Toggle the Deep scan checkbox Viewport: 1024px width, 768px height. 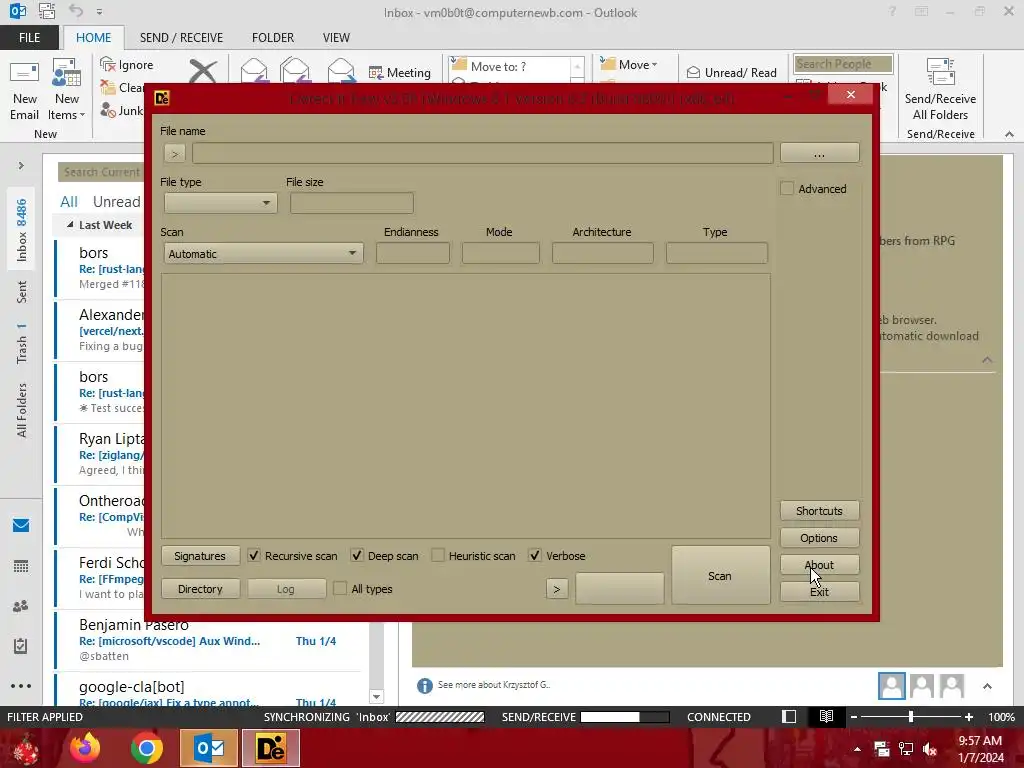(357, 556)
